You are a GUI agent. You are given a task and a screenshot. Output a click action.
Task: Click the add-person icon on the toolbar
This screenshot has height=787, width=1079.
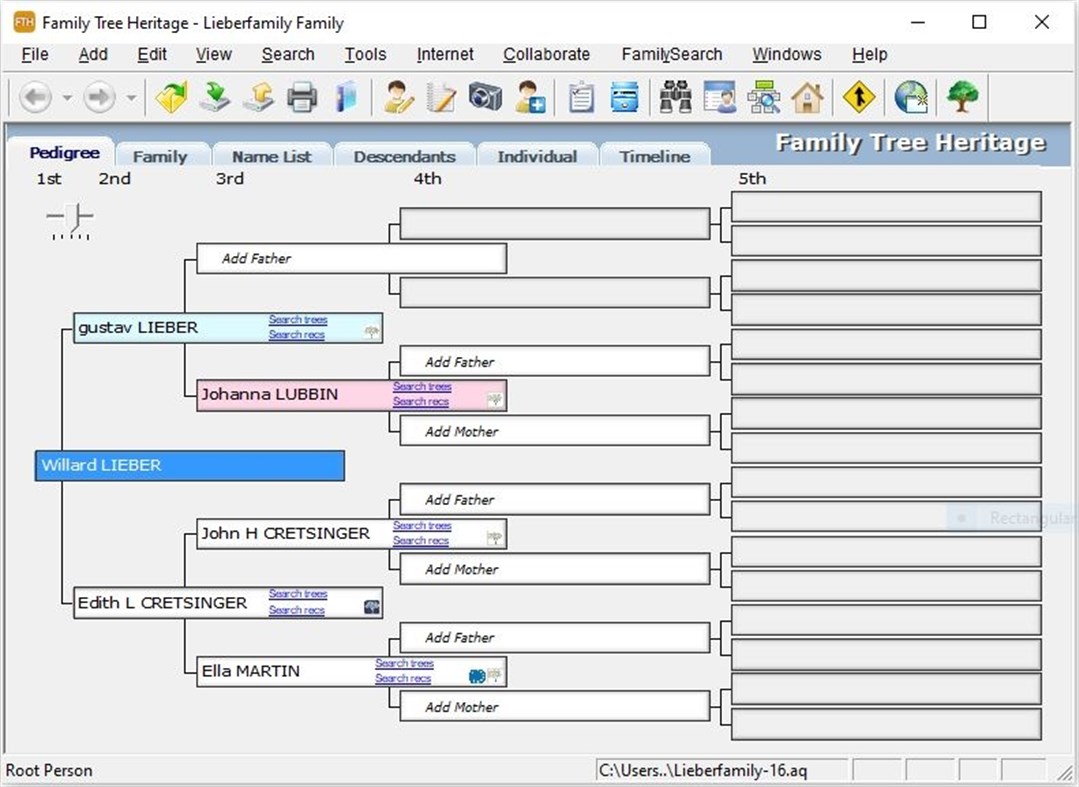529,97
